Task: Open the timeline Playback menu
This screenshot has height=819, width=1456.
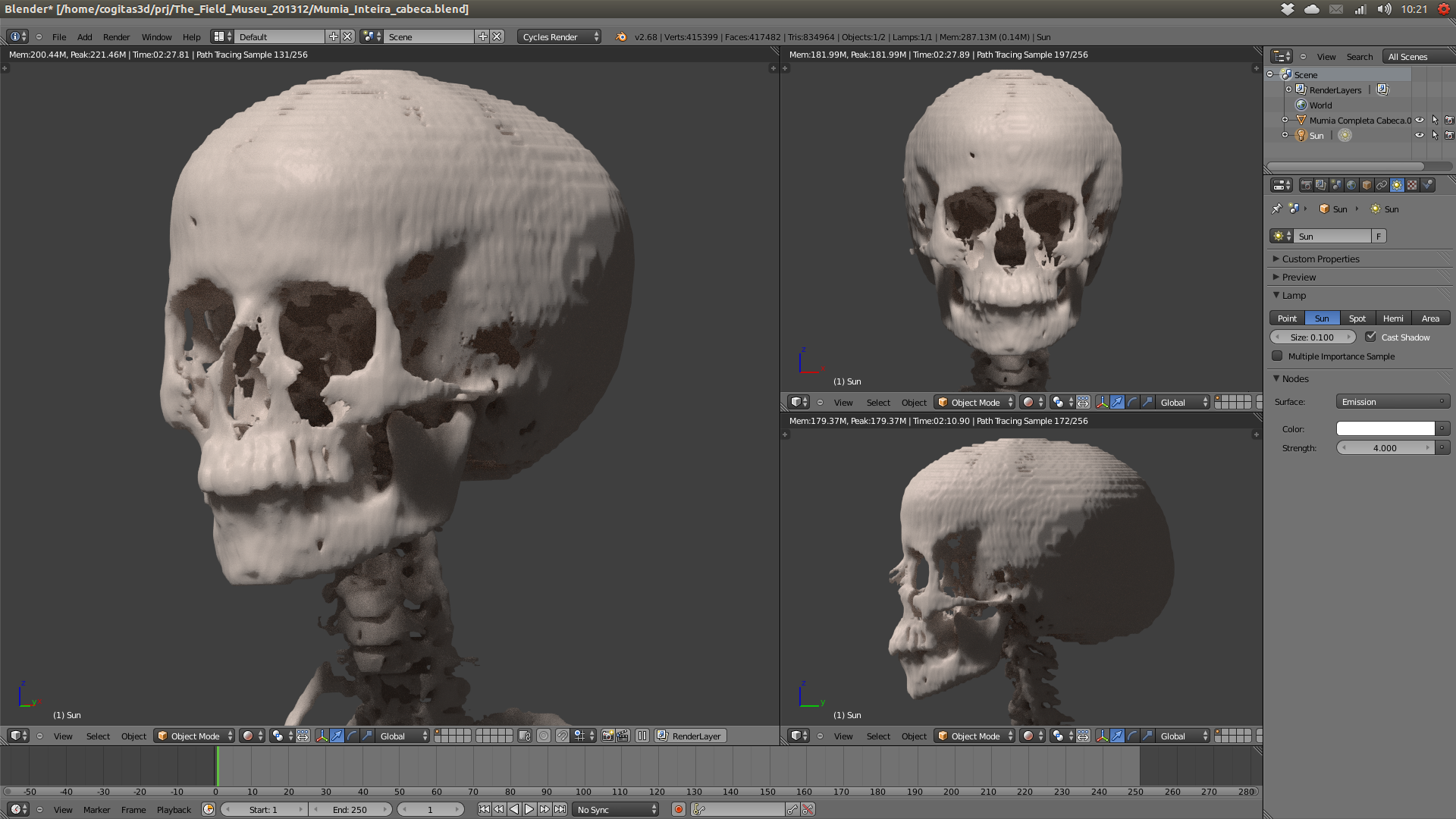Action: 174,809
